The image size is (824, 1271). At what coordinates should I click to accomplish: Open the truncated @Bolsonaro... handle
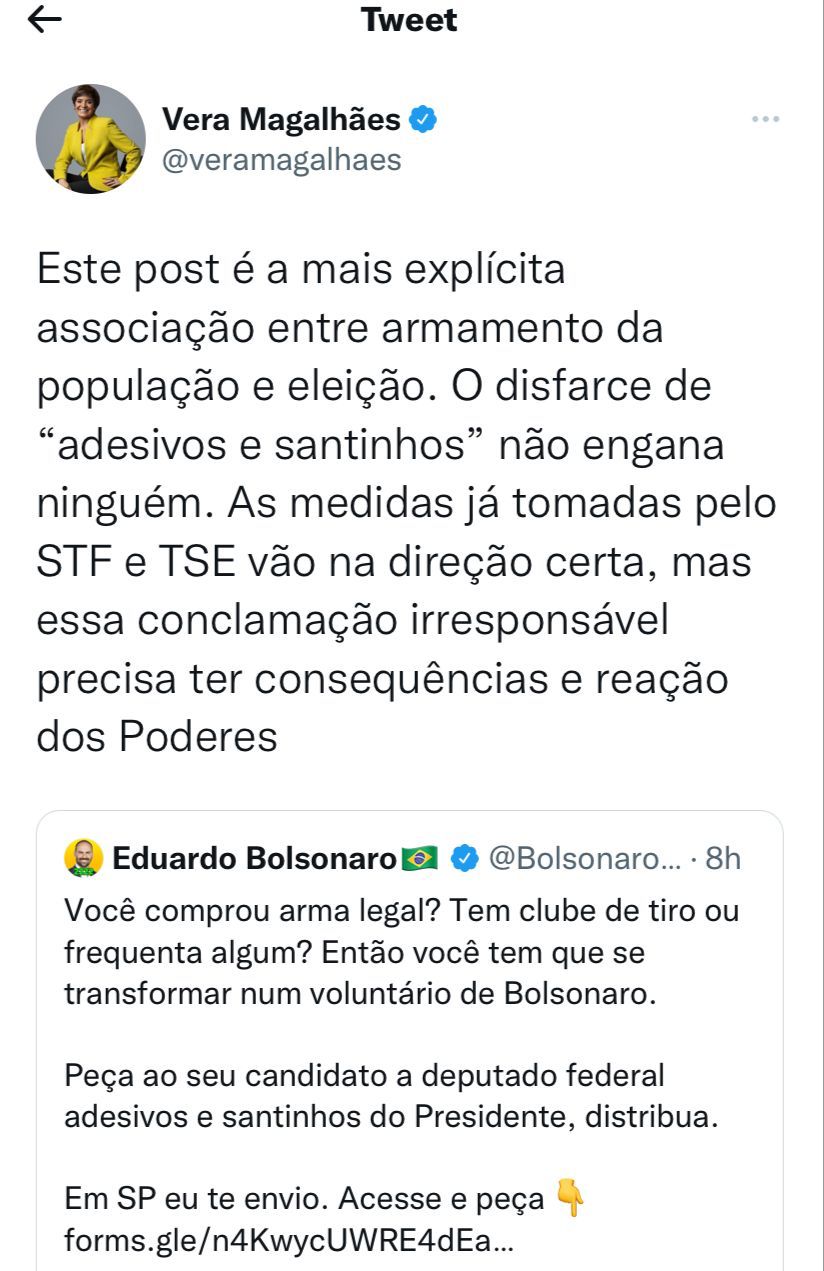[x=584, y=858]
